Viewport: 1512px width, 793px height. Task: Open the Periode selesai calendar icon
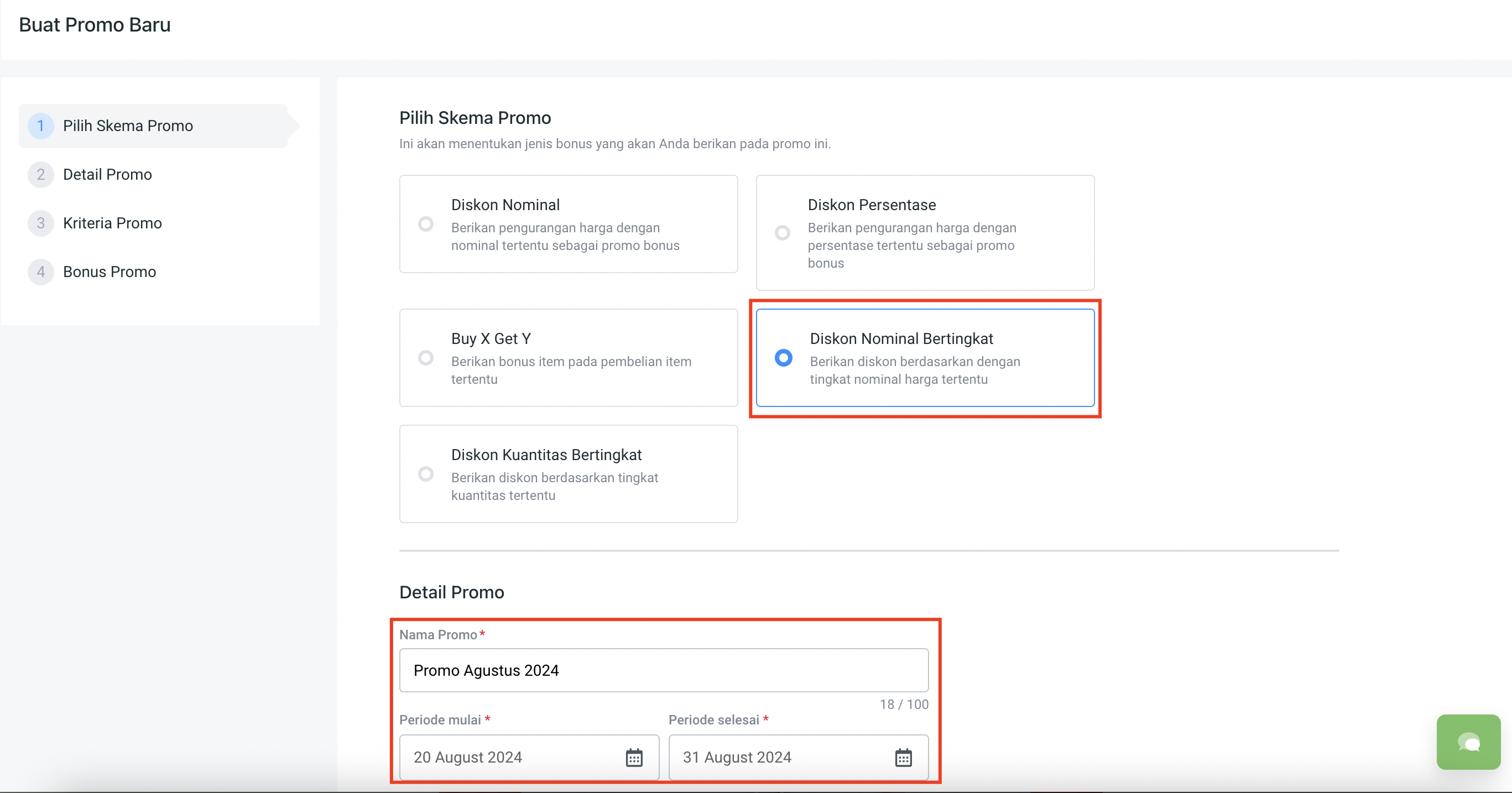coord(903,757)
